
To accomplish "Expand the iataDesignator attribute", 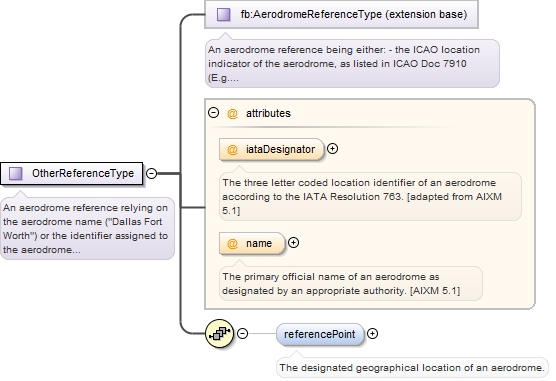I will (x=332, y=149).
